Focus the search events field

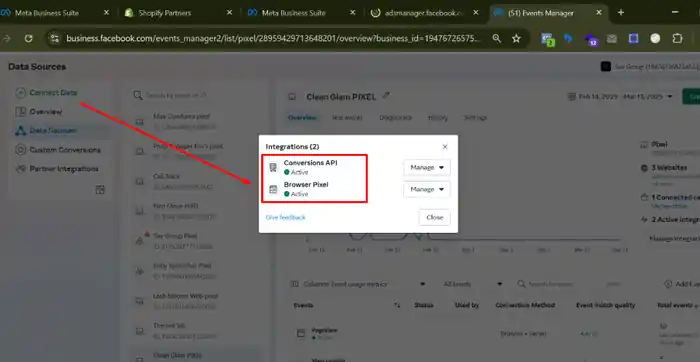(550, 284)
